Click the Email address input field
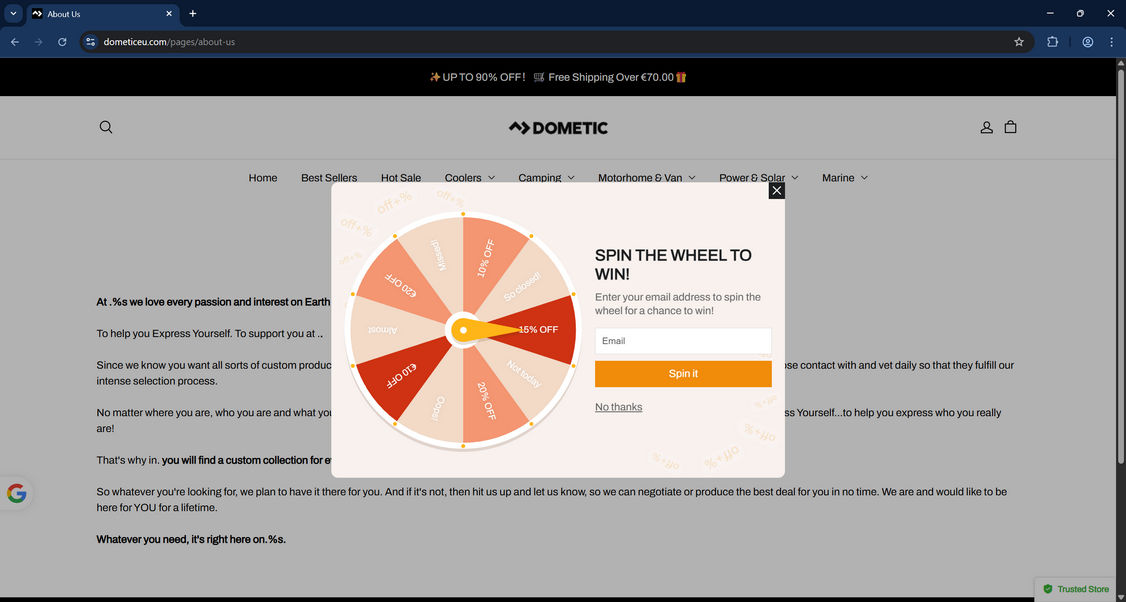Screen dimensions: 1126x602 683,340
